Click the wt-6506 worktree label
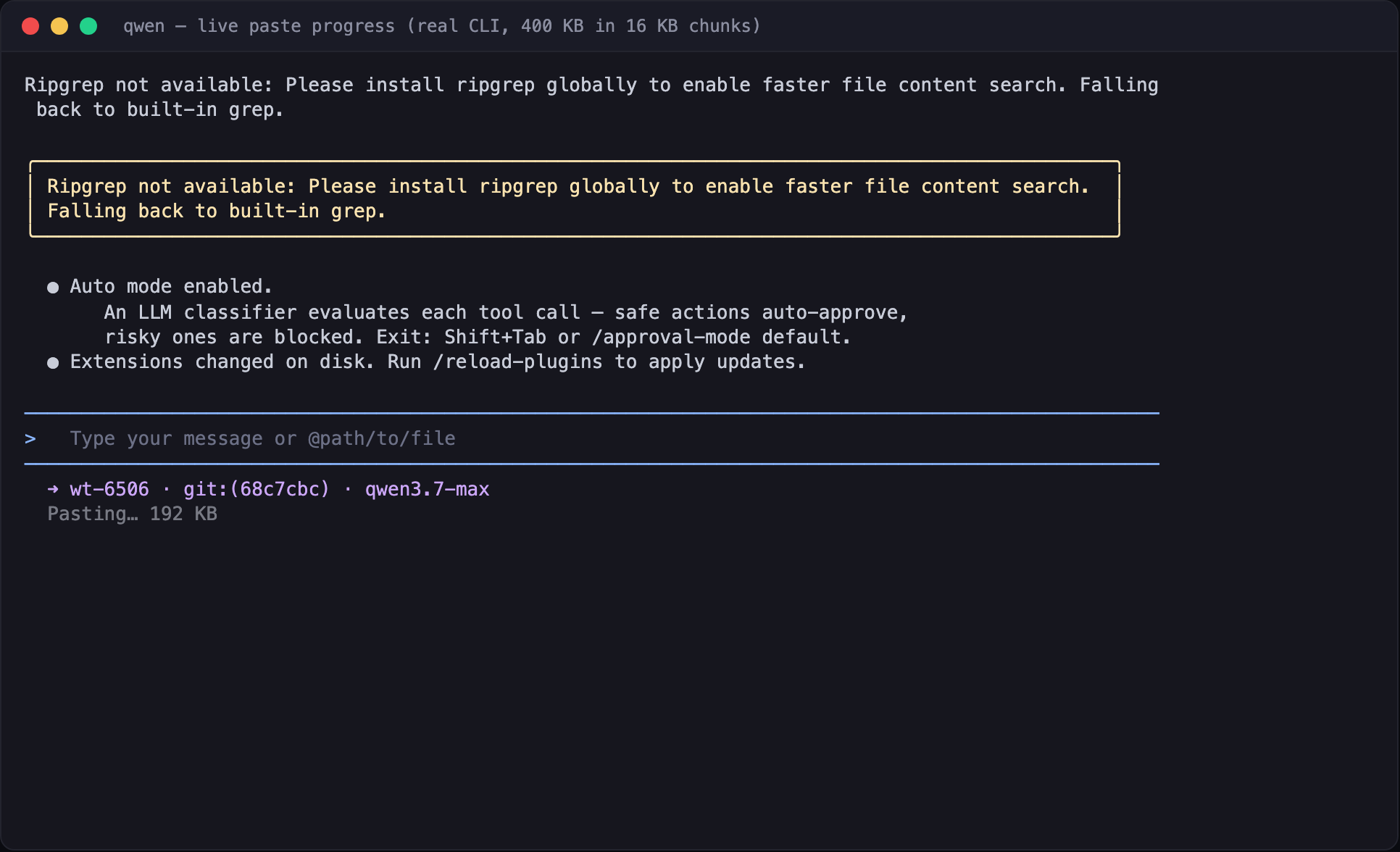 (x=109, y=489)
